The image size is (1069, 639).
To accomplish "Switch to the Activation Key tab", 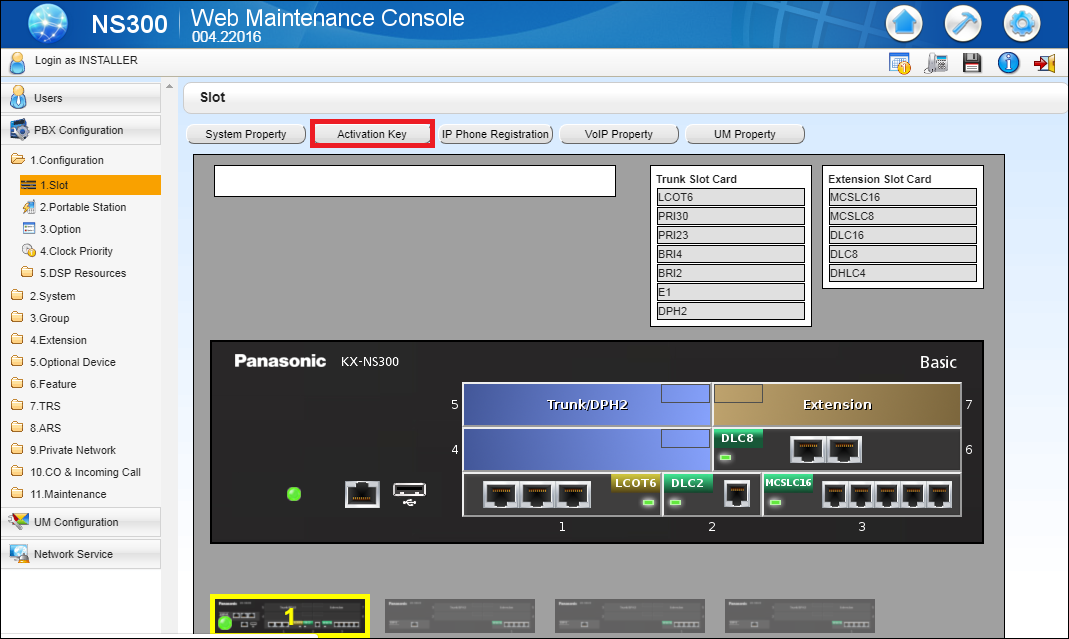I will coord(372,133).
